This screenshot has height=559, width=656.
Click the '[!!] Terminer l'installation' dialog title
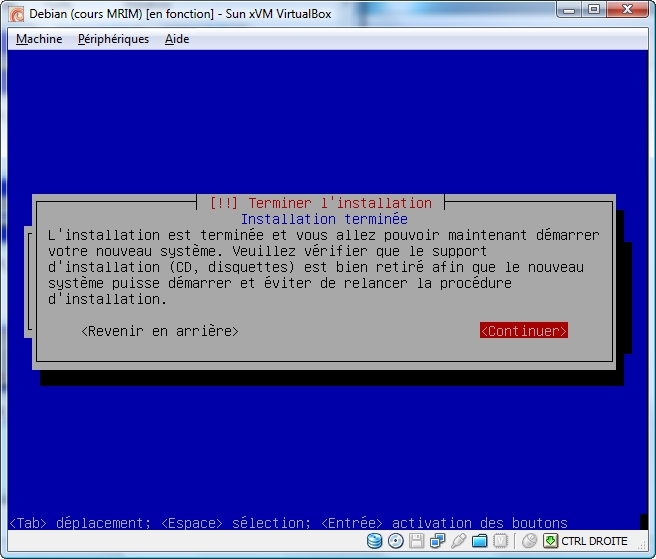coord(320,203)
